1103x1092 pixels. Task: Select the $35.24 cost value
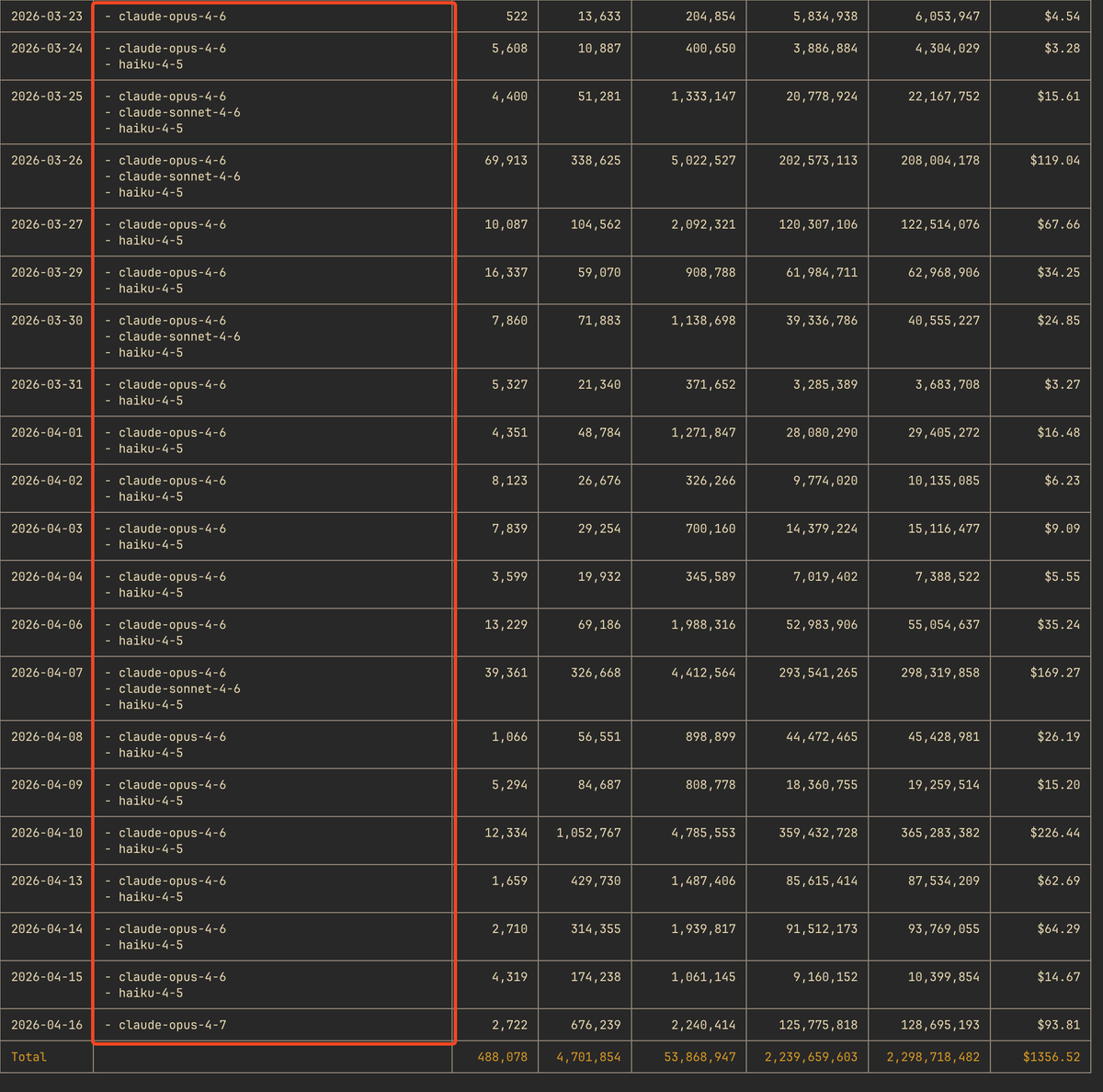(x=1059, y=625)
